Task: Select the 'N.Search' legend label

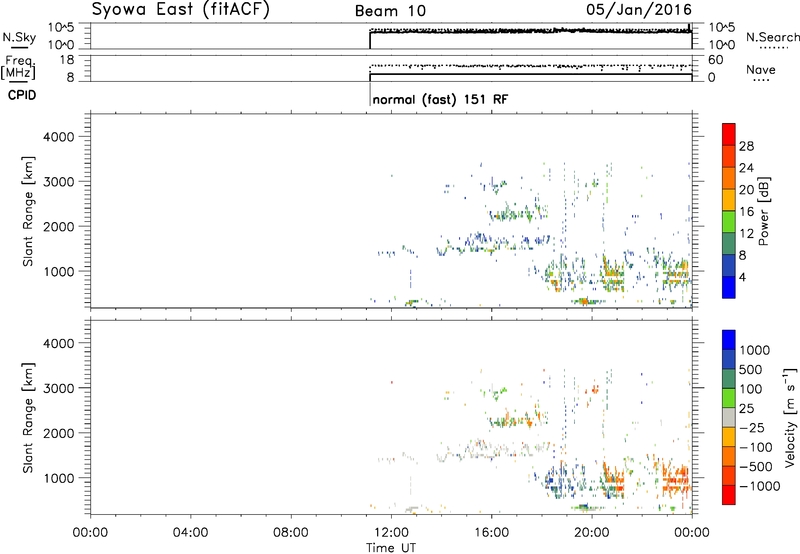Action: [772, 37]
